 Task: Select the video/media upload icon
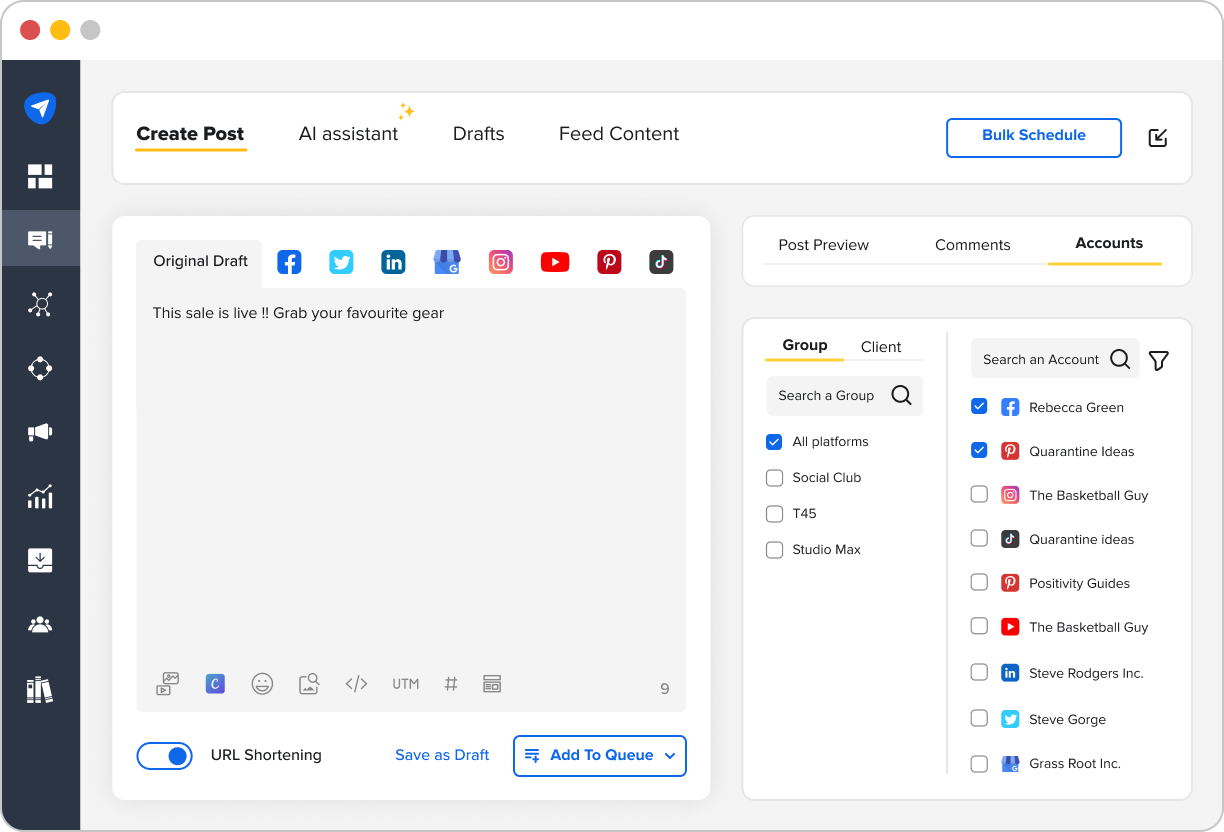[x=167, y=684]
